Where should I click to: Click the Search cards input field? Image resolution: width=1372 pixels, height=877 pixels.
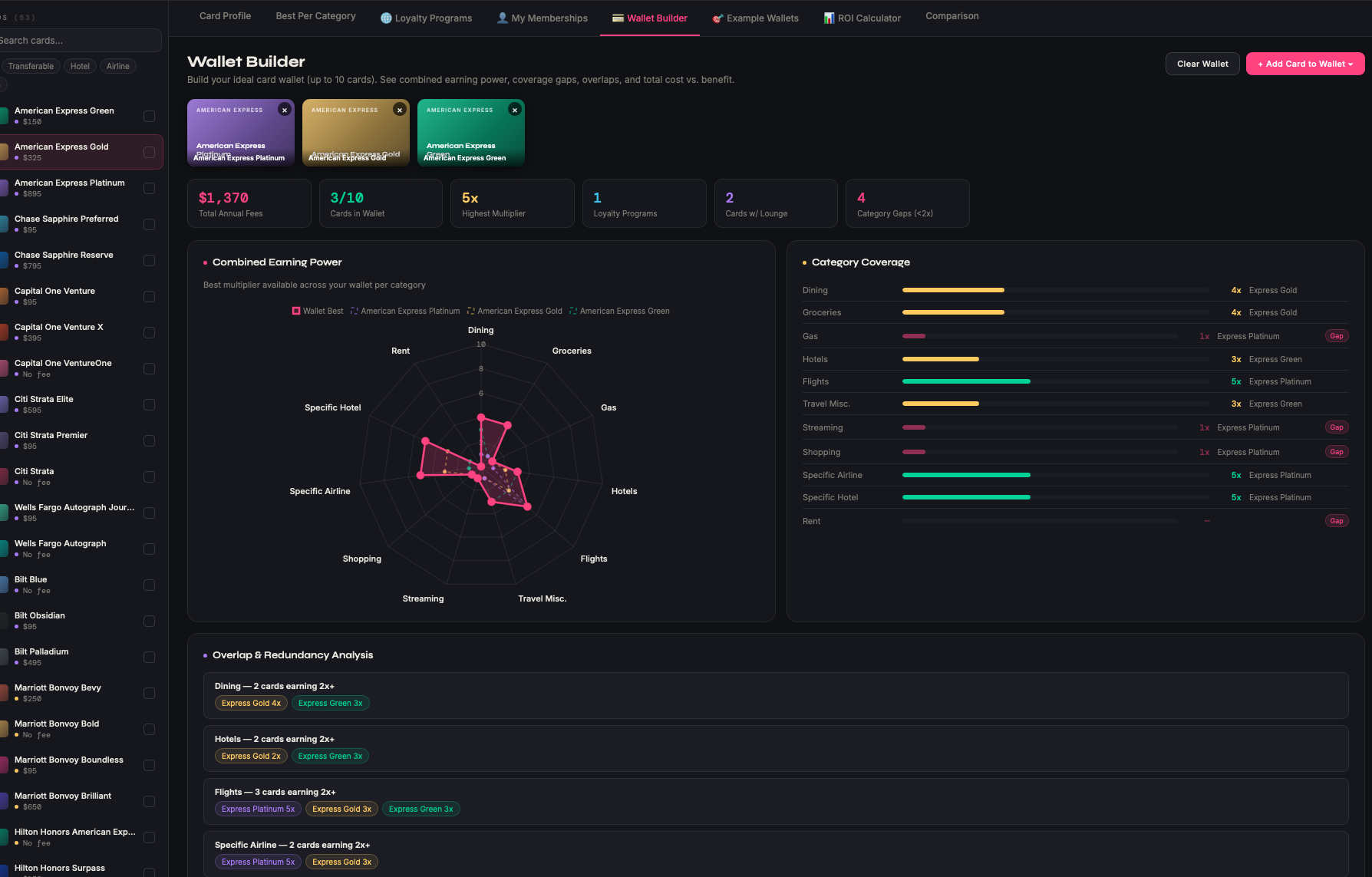[x=79, y=41]
